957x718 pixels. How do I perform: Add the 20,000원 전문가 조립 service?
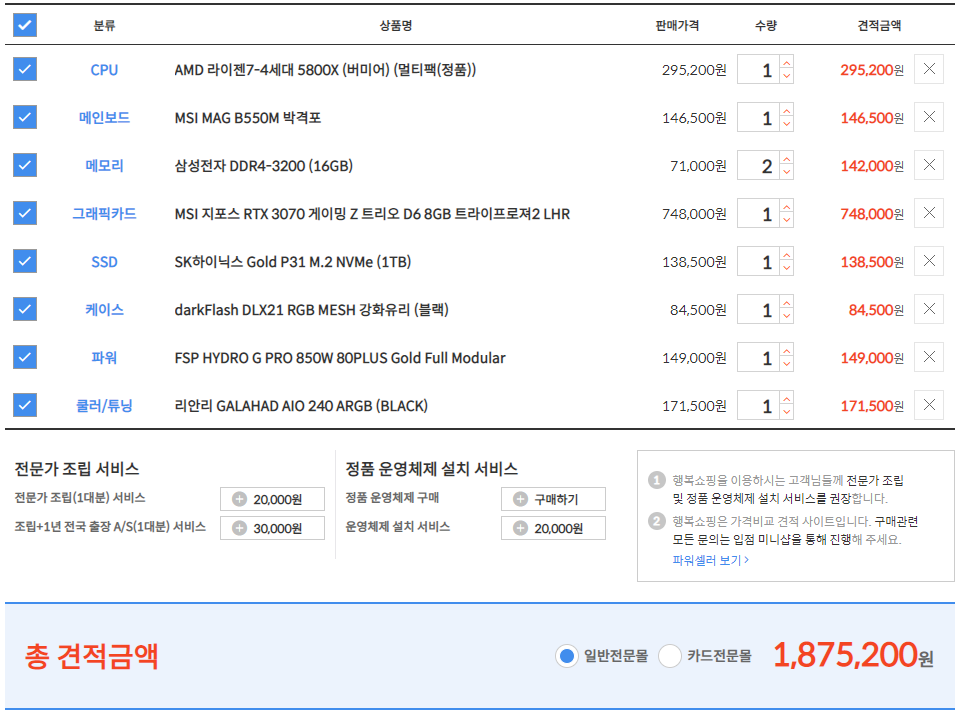[x=272, y=499]
